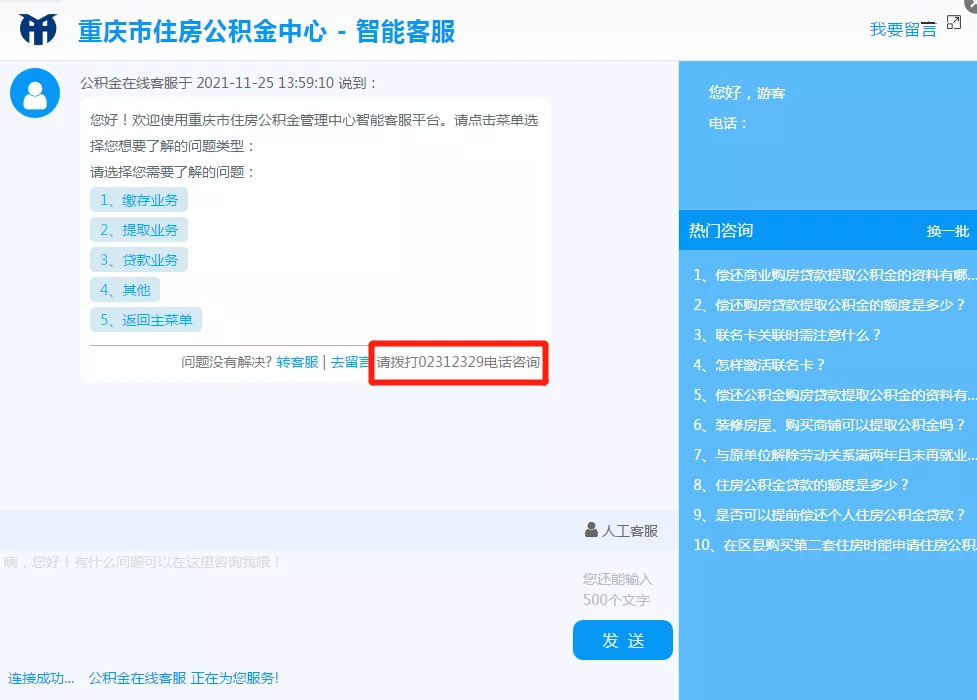Click the 您还能输入500个文字 counter text
This screenshot has height=700, width=977.
coord(617,590)
